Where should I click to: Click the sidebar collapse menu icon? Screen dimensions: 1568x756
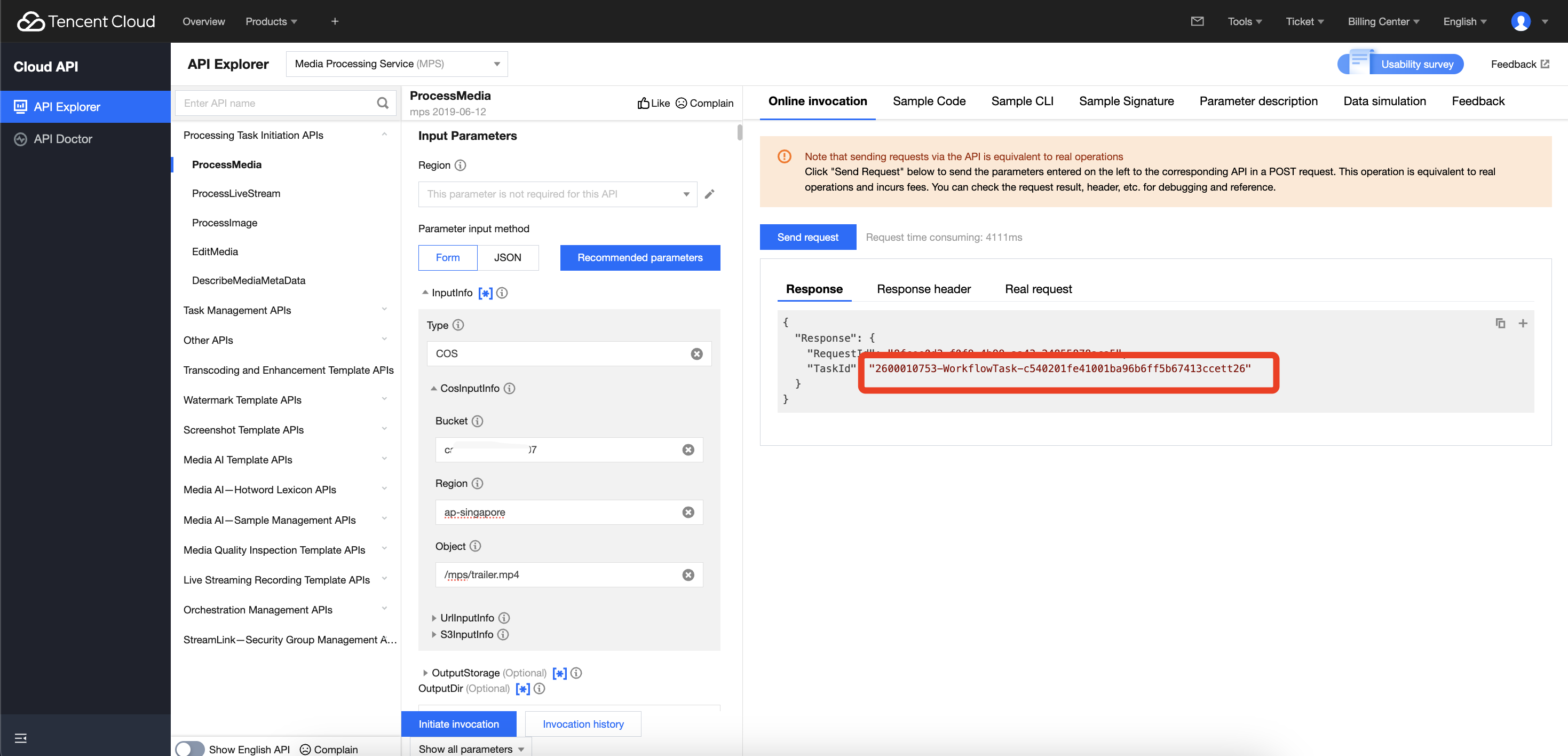pos(21,738)
